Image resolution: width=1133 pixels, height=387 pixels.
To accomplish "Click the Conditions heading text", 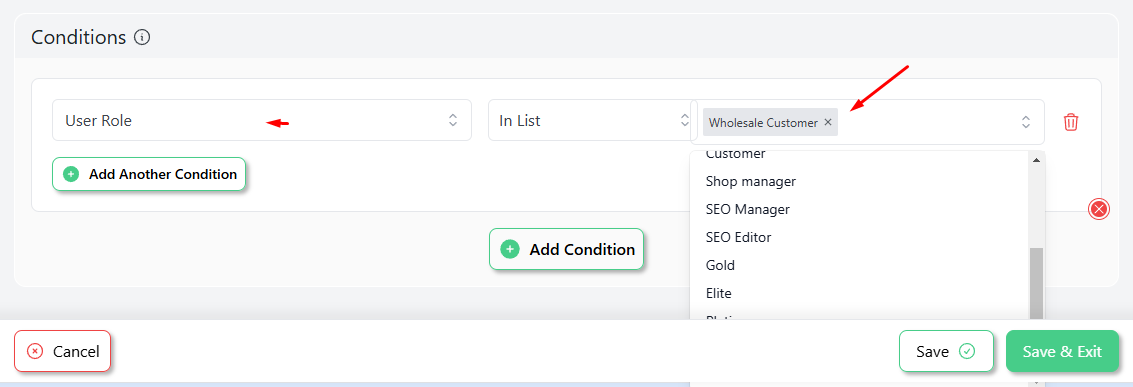I will point(79,37).
